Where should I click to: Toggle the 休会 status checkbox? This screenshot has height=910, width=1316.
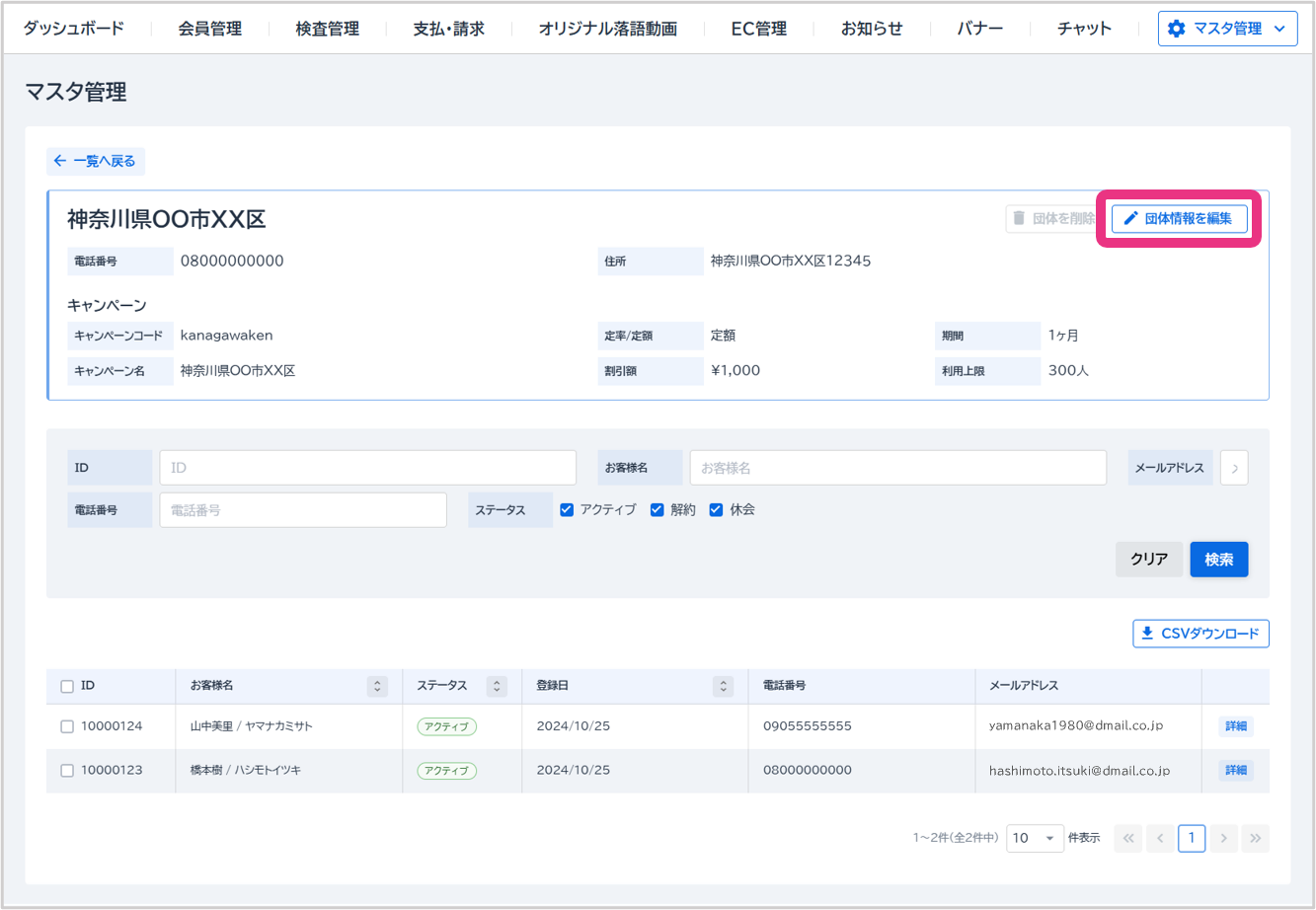click(717, 510)
